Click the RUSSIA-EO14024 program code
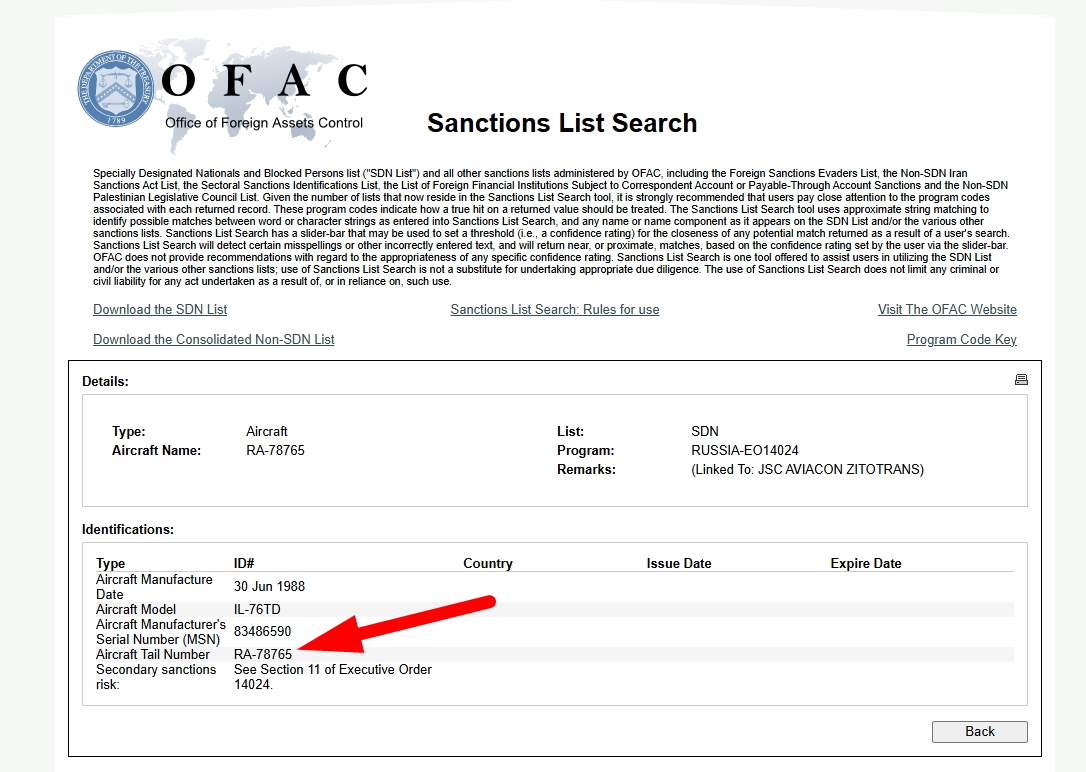The width and height of the screenshot is (1086, 772). click(x=745, y=451)
